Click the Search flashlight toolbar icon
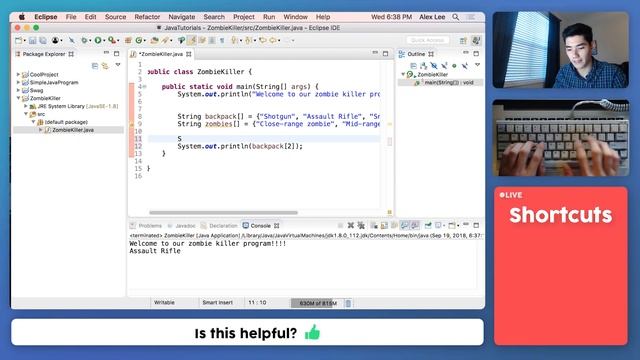The width and height of the screenshot is (640, 360). point(165,40)
